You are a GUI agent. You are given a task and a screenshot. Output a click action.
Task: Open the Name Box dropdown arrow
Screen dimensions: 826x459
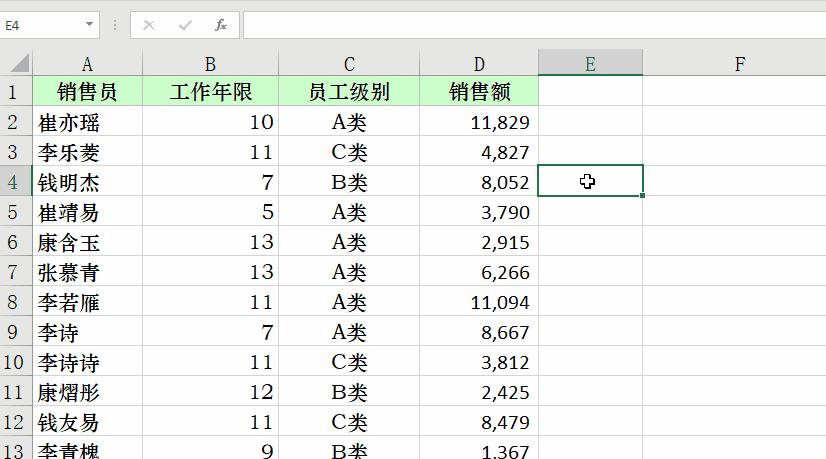click(90, 24)
